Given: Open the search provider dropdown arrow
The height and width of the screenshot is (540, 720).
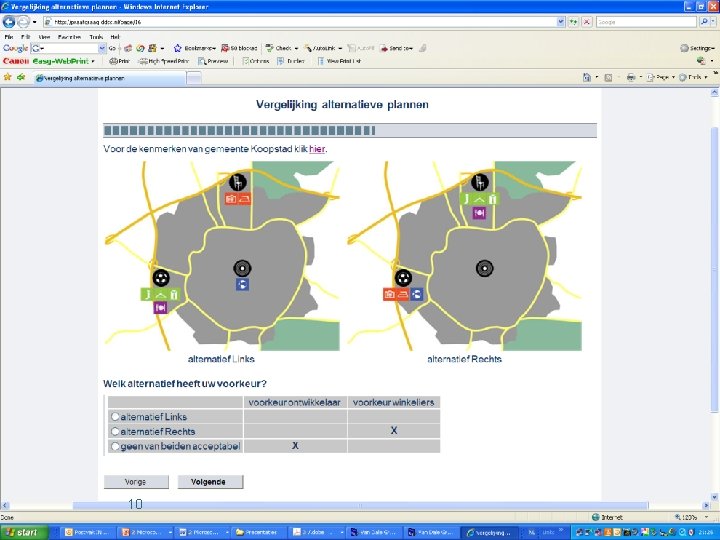Looking at the screenshot, I should pos(713,22).
